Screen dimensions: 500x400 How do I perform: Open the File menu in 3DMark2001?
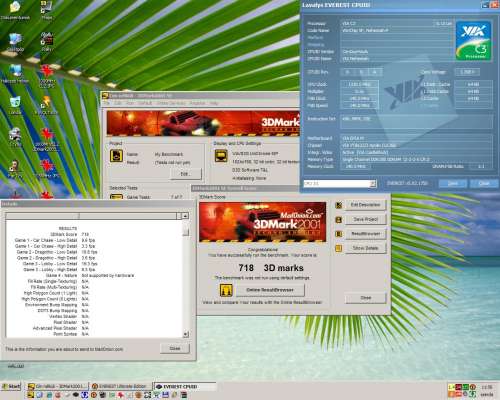(106, 103)
